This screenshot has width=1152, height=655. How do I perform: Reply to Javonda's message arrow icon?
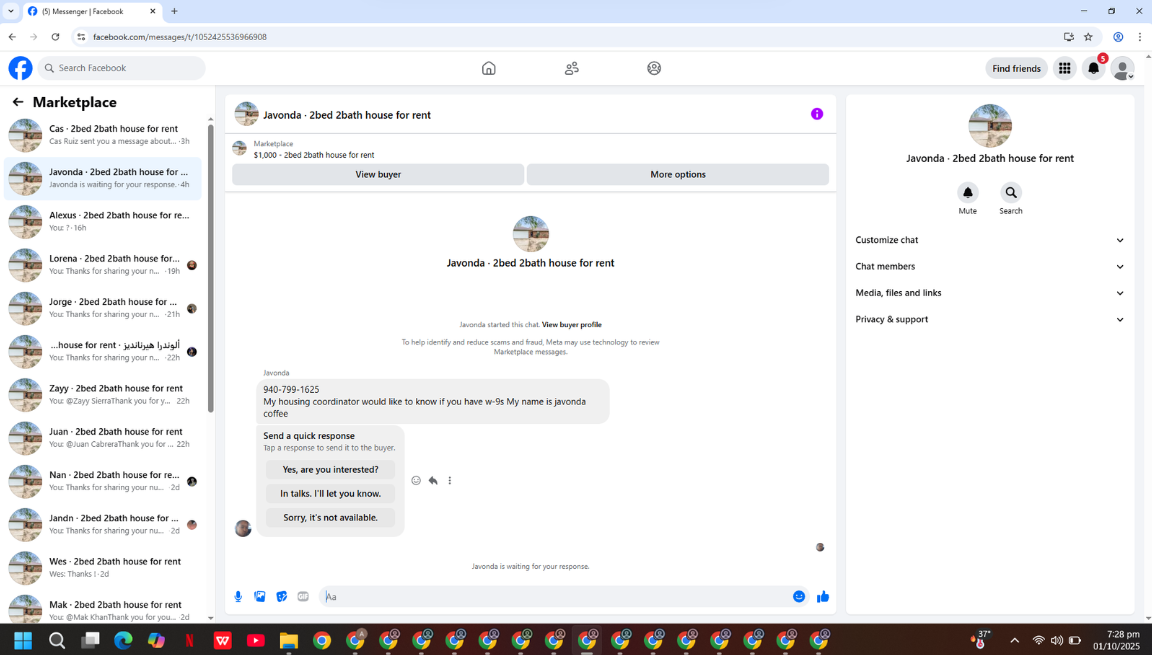point(433,480)
